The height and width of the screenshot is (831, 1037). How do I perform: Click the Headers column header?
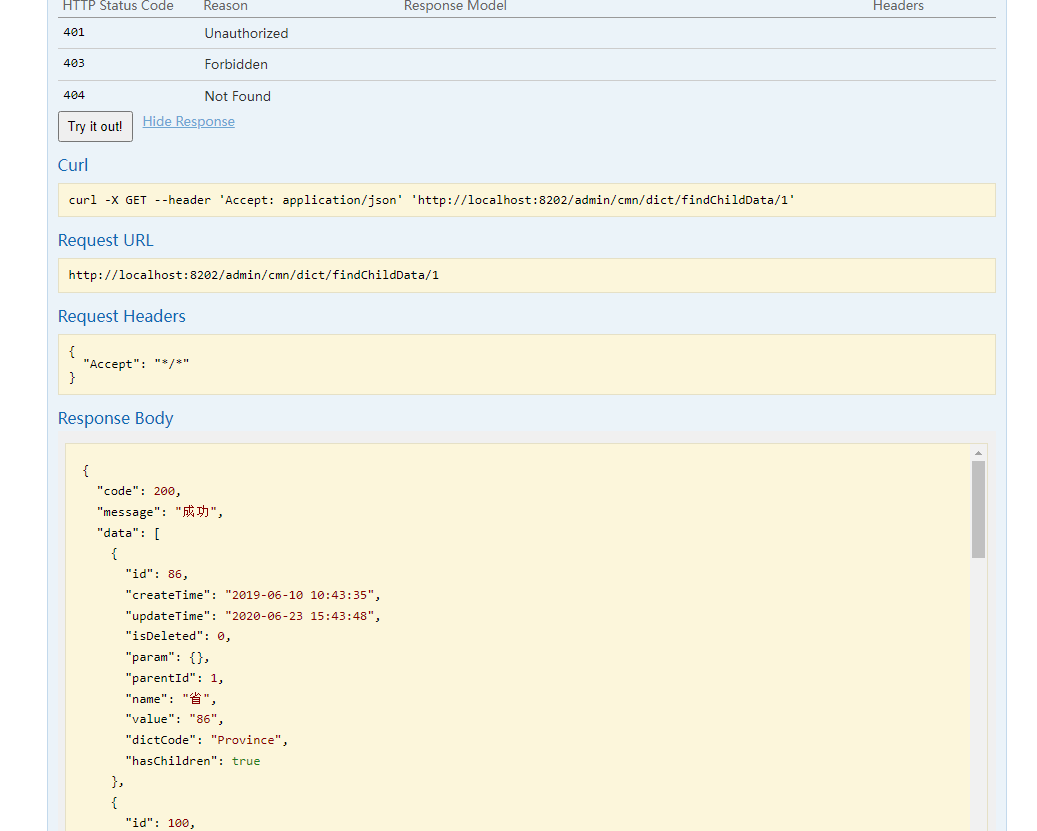click(898, 6)
